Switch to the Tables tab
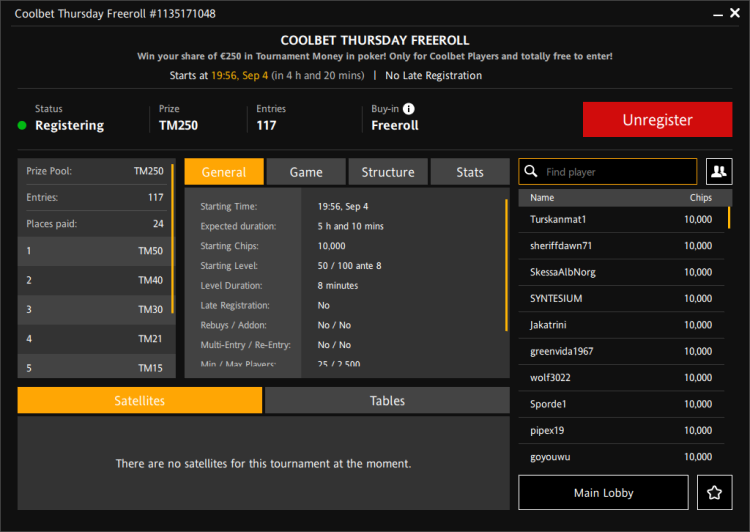This screenshot has height=532, width=750. (387, 400)
